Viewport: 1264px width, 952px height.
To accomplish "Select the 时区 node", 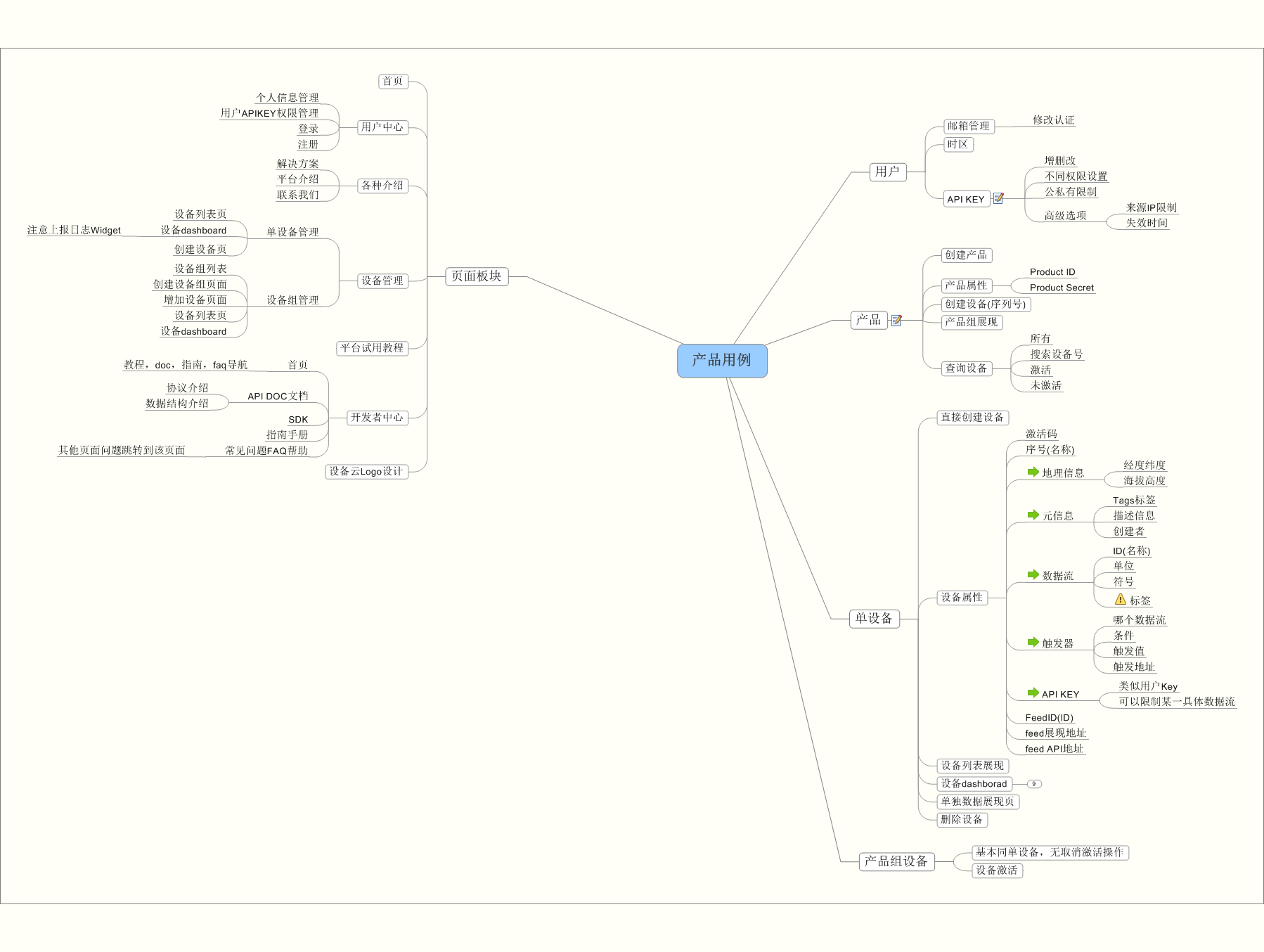I will pyautogui.click(x=958, y=145).
